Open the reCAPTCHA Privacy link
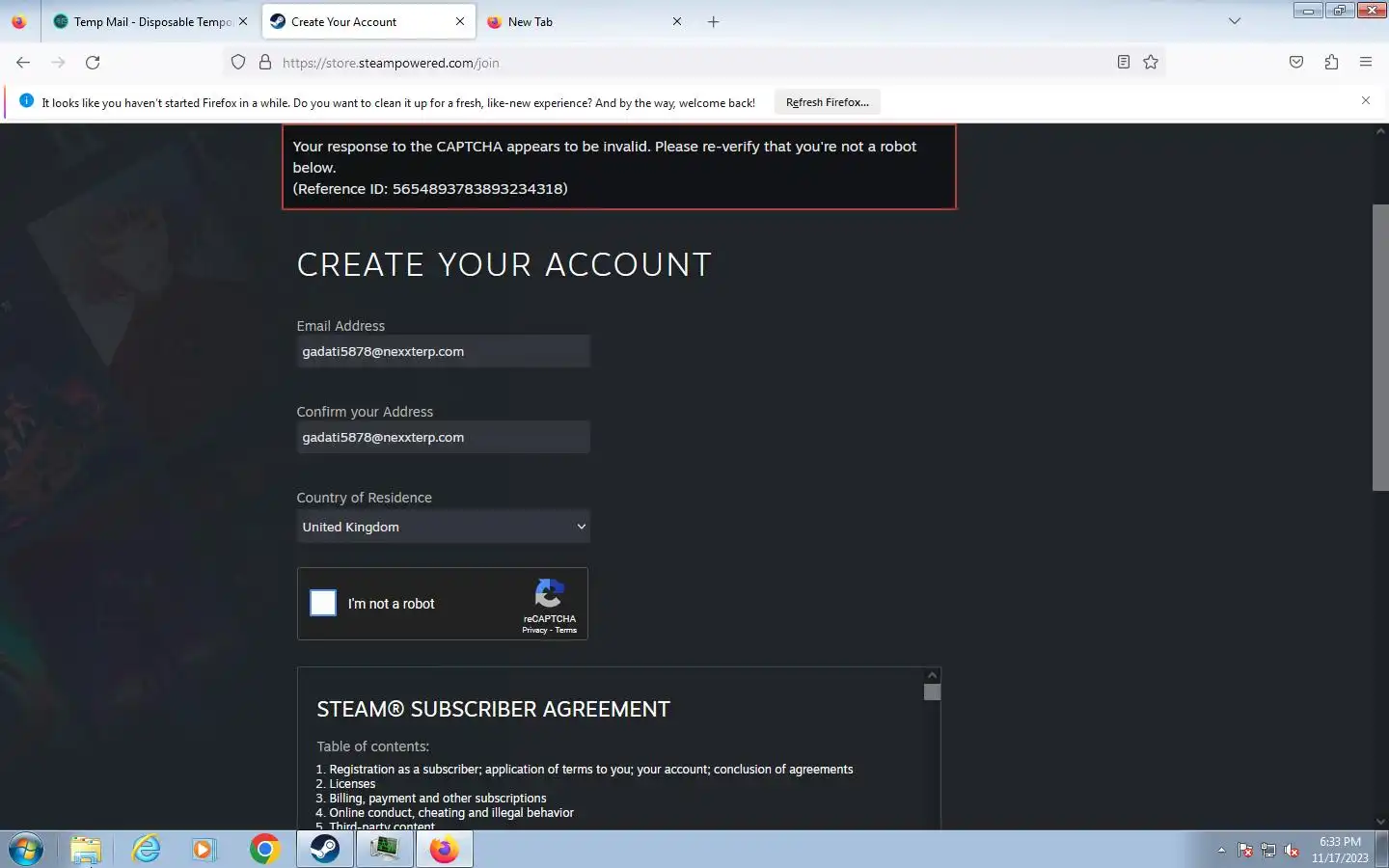Viewport: 1389px width, 868px height. coord(534,630)
